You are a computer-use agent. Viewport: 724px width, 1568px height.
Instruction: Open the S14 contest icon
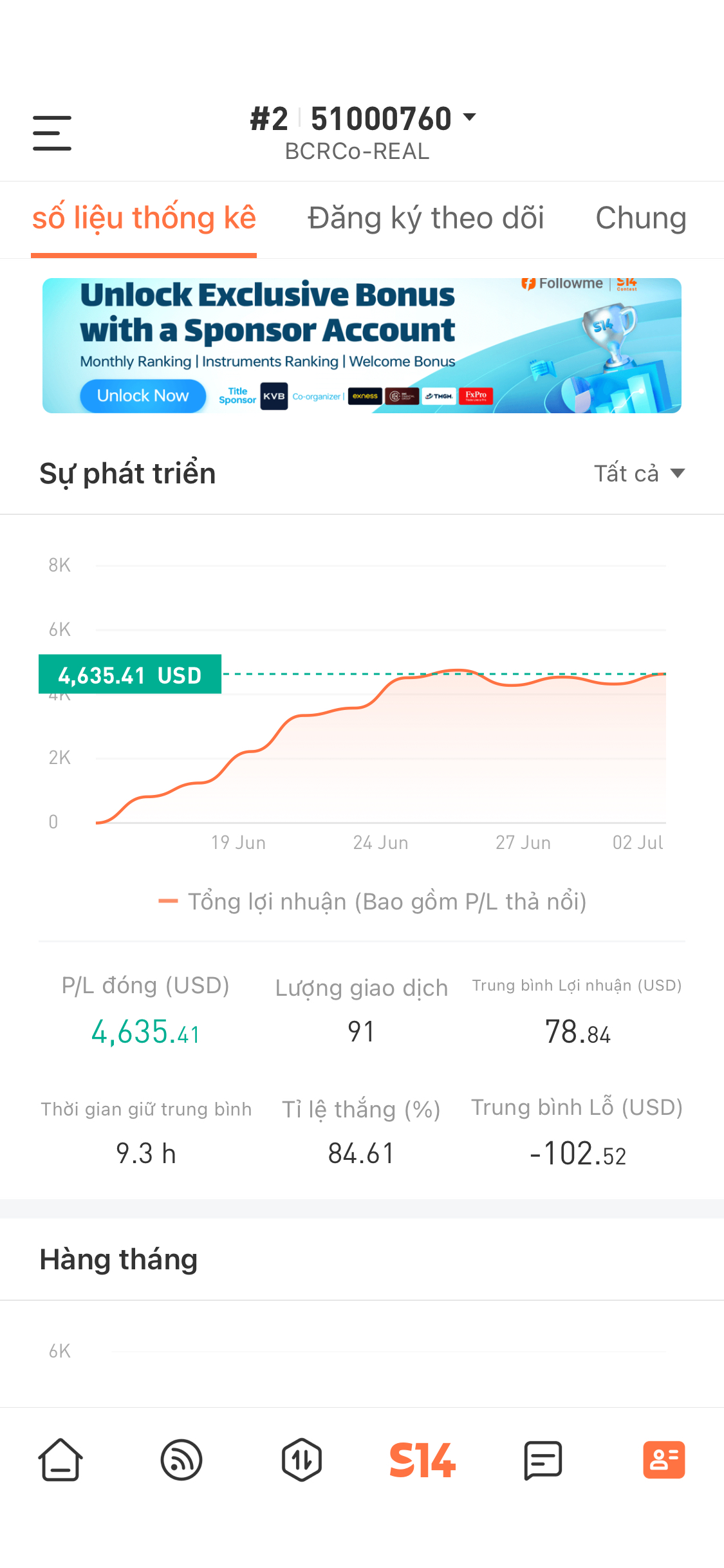tap(423, 1460)
